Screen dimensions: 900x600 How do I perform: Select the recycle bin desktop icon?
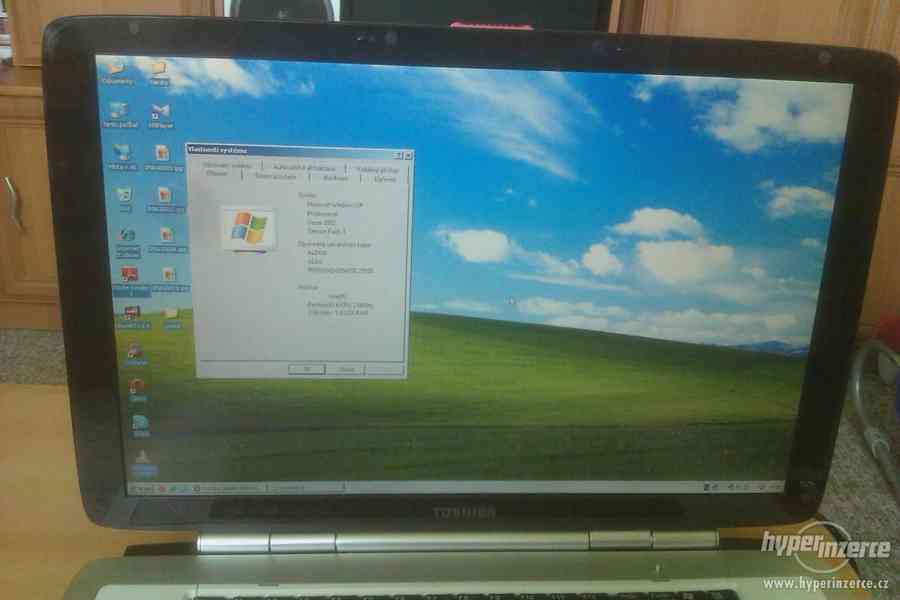(124, 199)
